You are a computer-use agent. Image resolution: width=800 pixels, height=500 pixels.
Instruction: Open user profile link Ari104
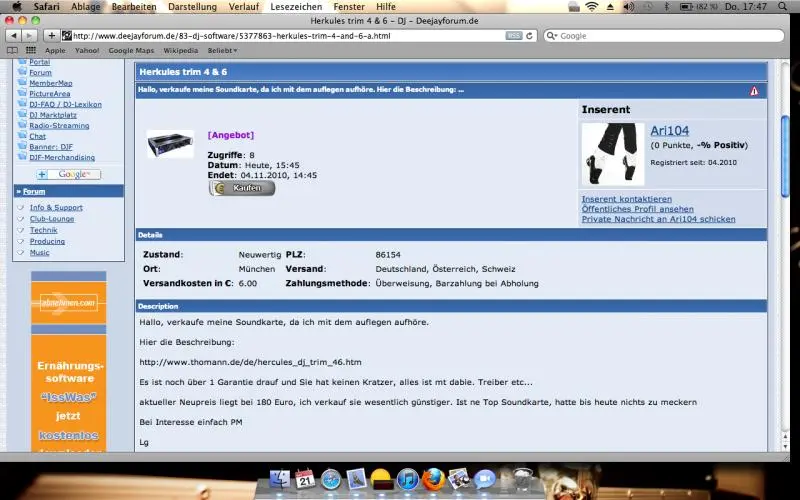669,131
